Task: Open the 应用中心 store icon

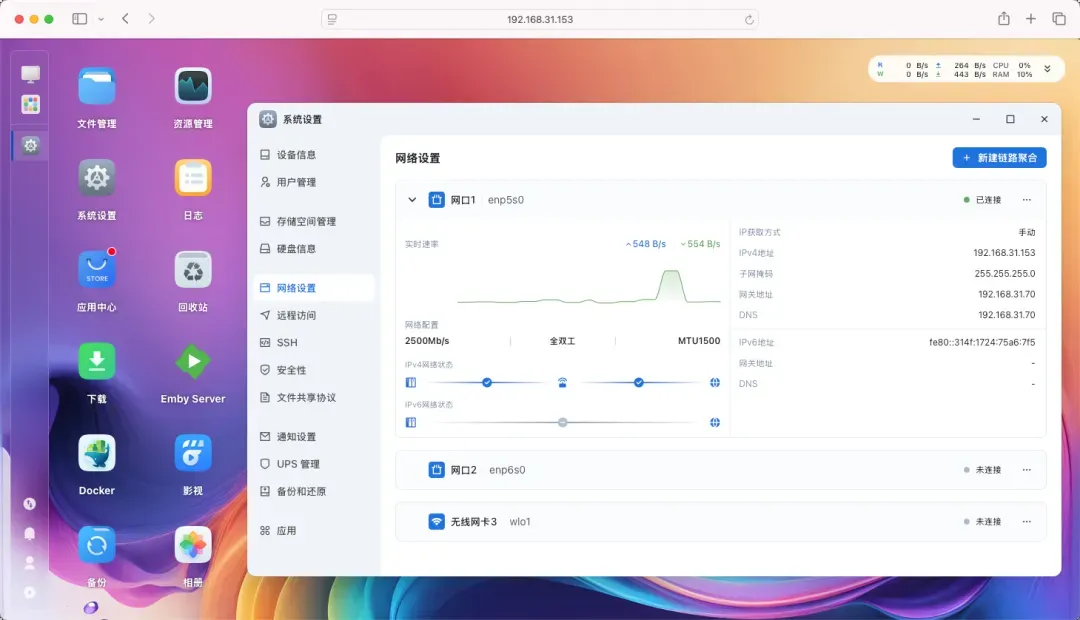Action: click(97, 270)
